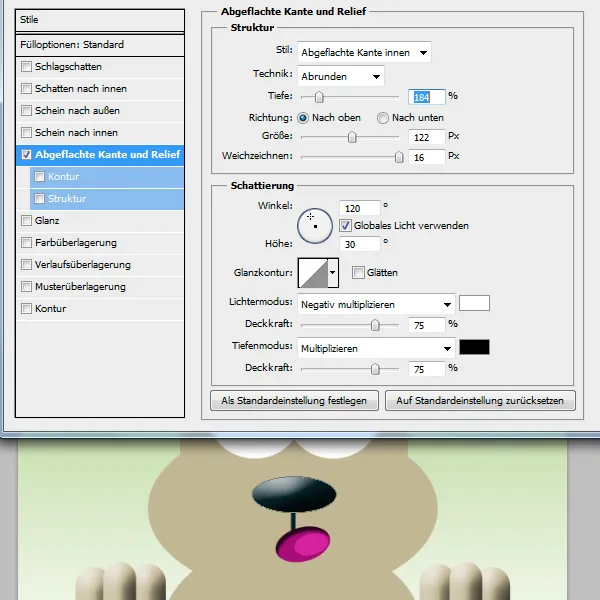Tick the Schein nach innen checkbox
Image resolution: width=600 pixels, height=600 pixels.
click(x=26, y=133)
